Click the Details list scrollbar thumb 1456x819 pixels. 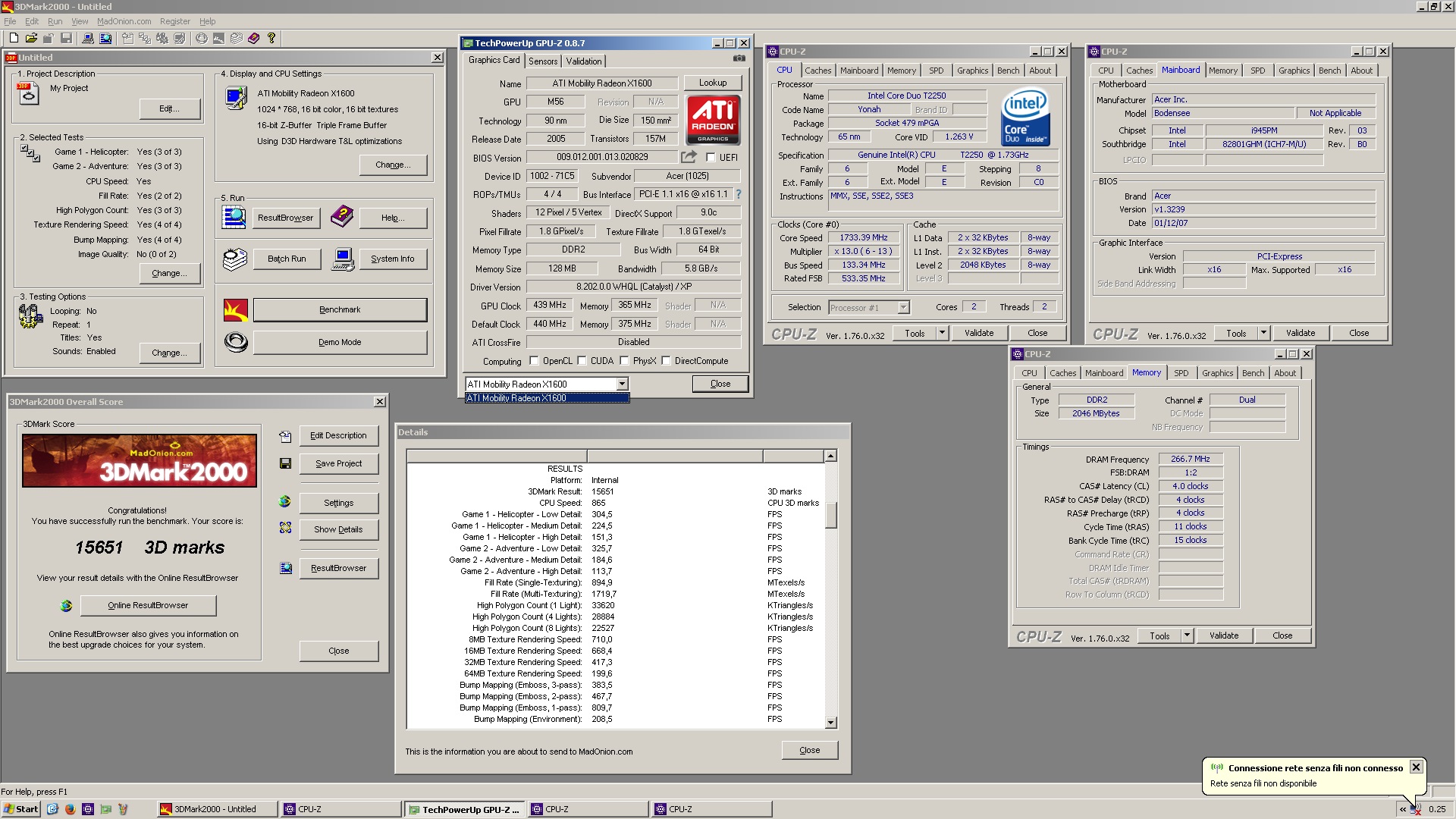pos(830,515)
